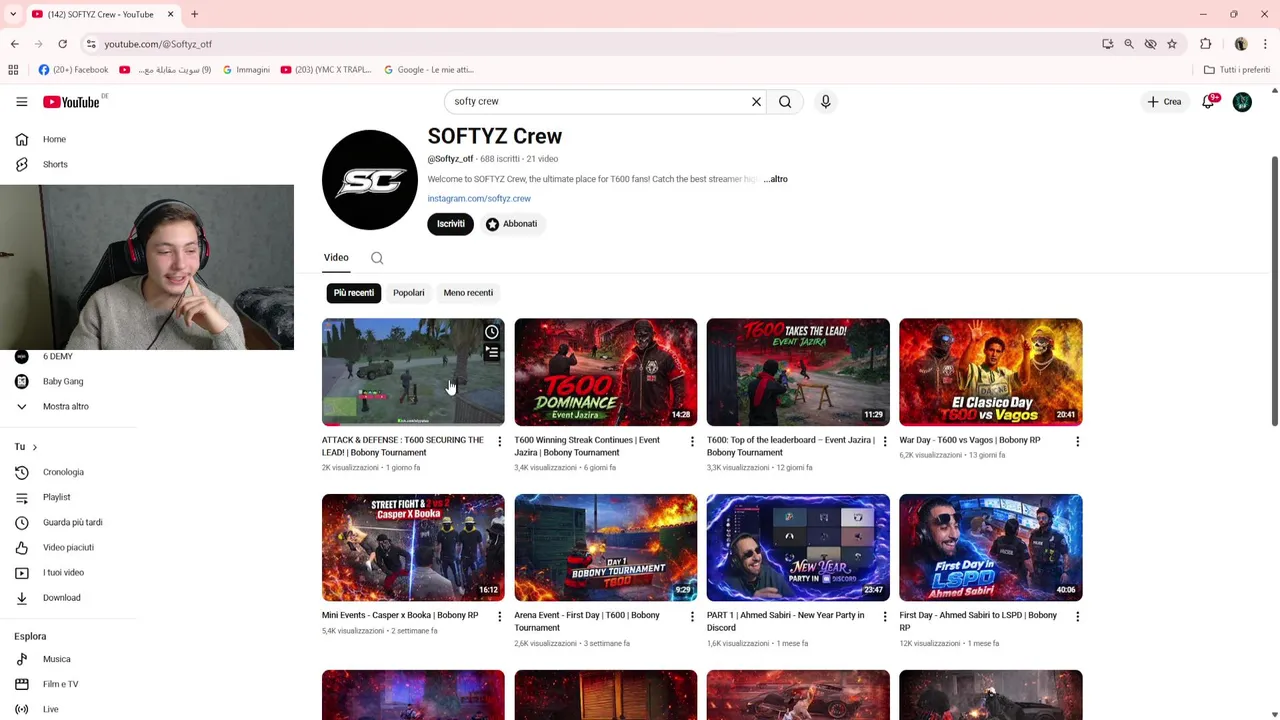Add ATTACK & DEFENSE video to queue
The width and height of the screenshot is (1280, 720).
(492, 352)
